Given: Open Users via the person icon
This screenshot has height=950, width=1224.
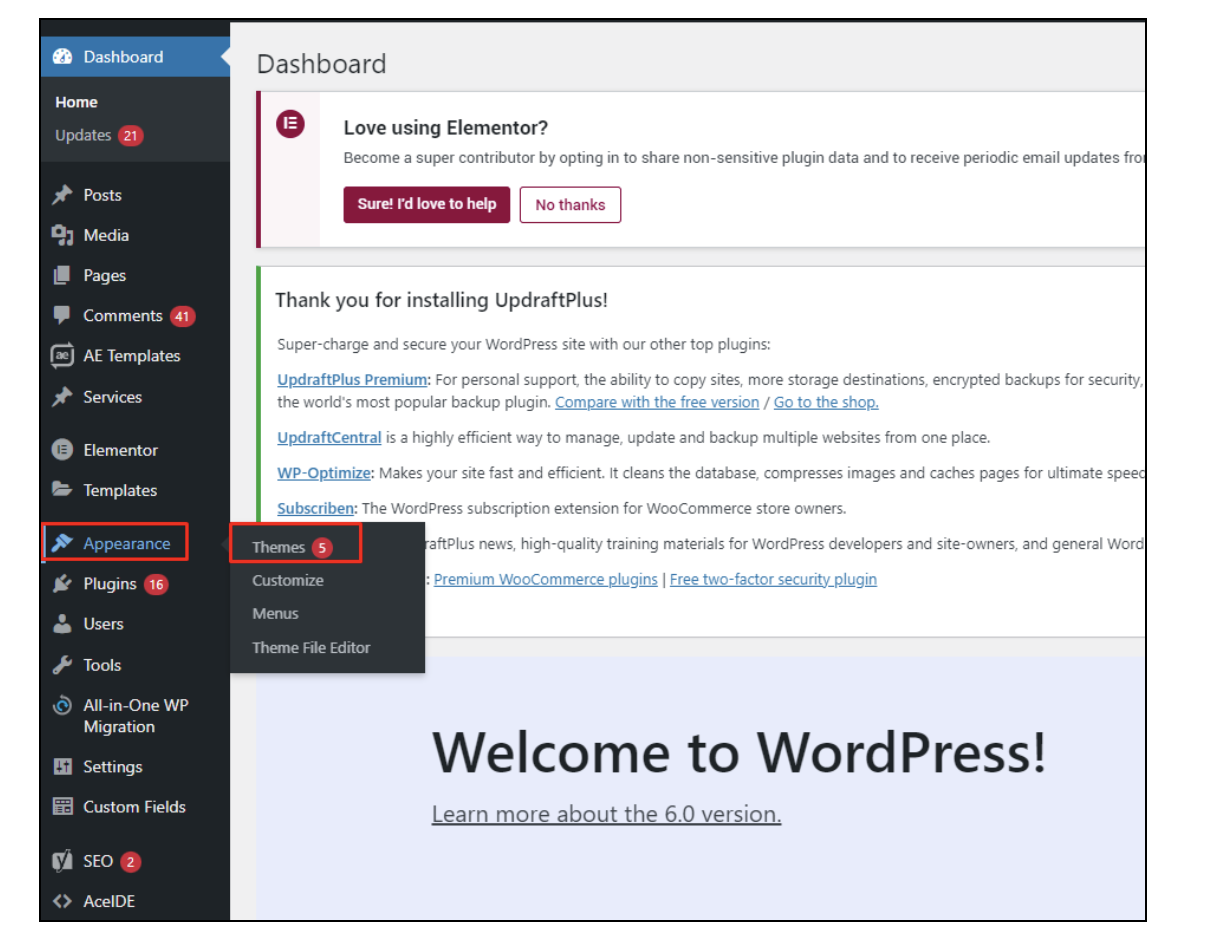Looking at the screenshot, I should click(61, 624).
